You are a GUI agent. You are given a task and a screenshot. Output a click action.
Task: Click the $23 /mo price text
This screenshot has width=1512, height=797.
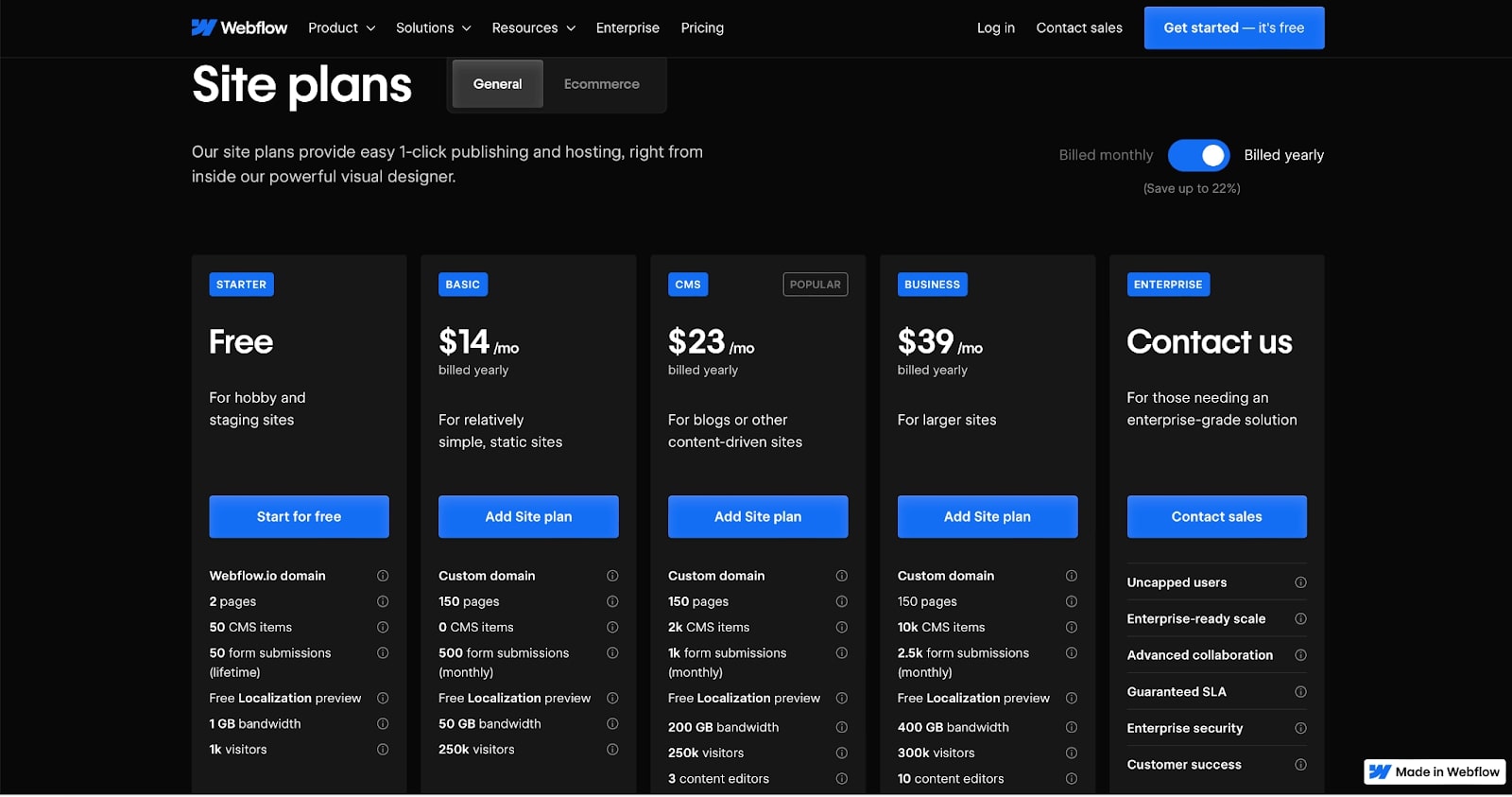click(711, 342)
